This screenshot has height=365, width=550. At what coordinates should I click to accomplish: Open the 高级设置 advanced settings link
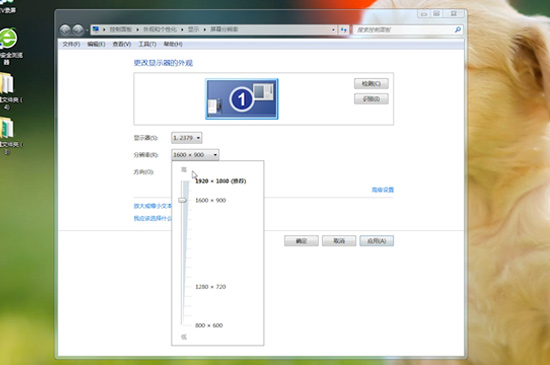[383, 190]
